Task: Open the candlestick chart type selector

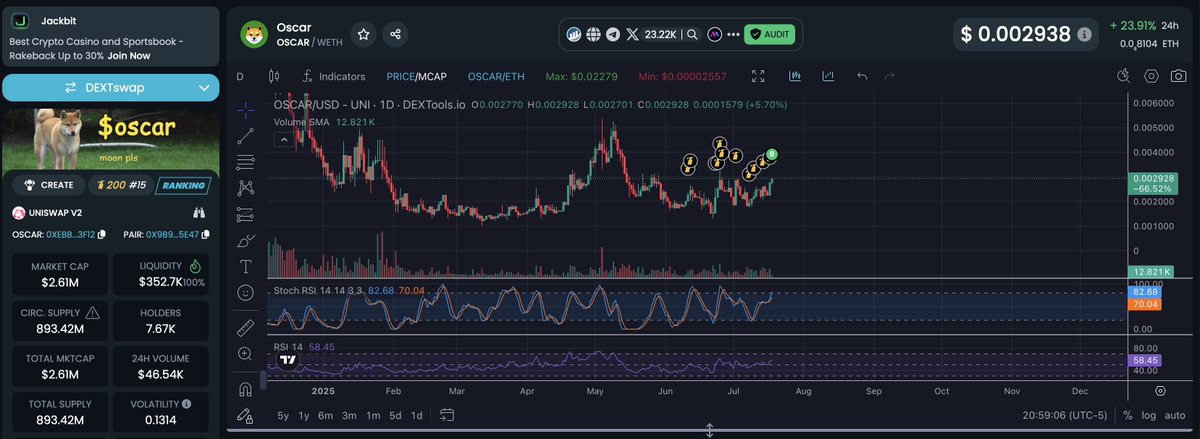Action: click(272, 76)
